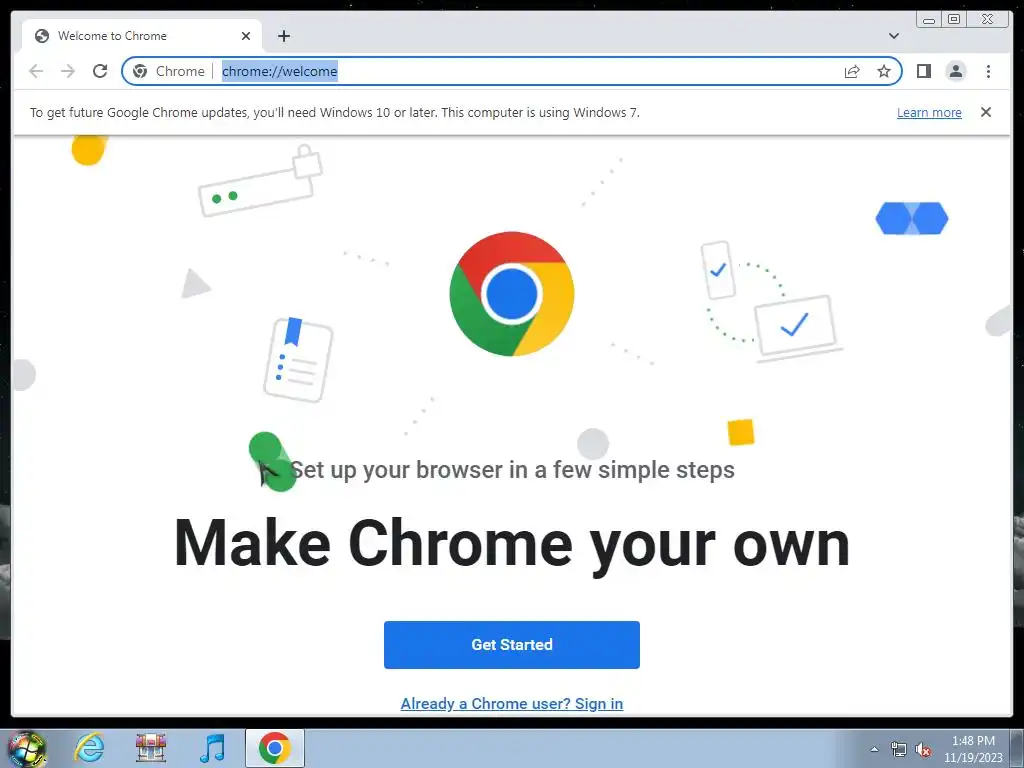Minimize the Chrome window

pos(929,20)
